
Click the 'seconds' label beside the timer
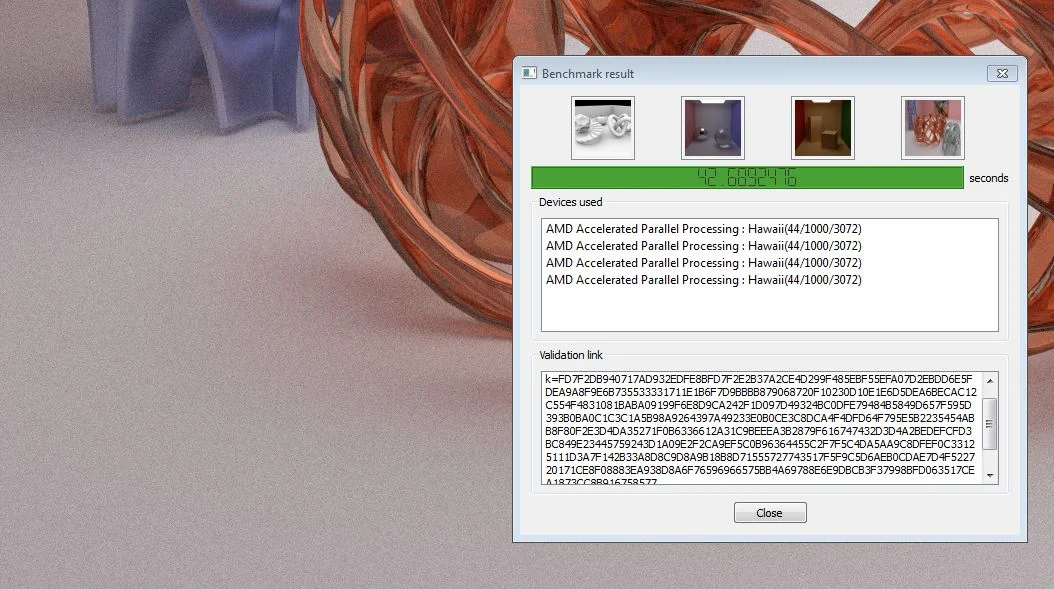click(x=988, y=178)
